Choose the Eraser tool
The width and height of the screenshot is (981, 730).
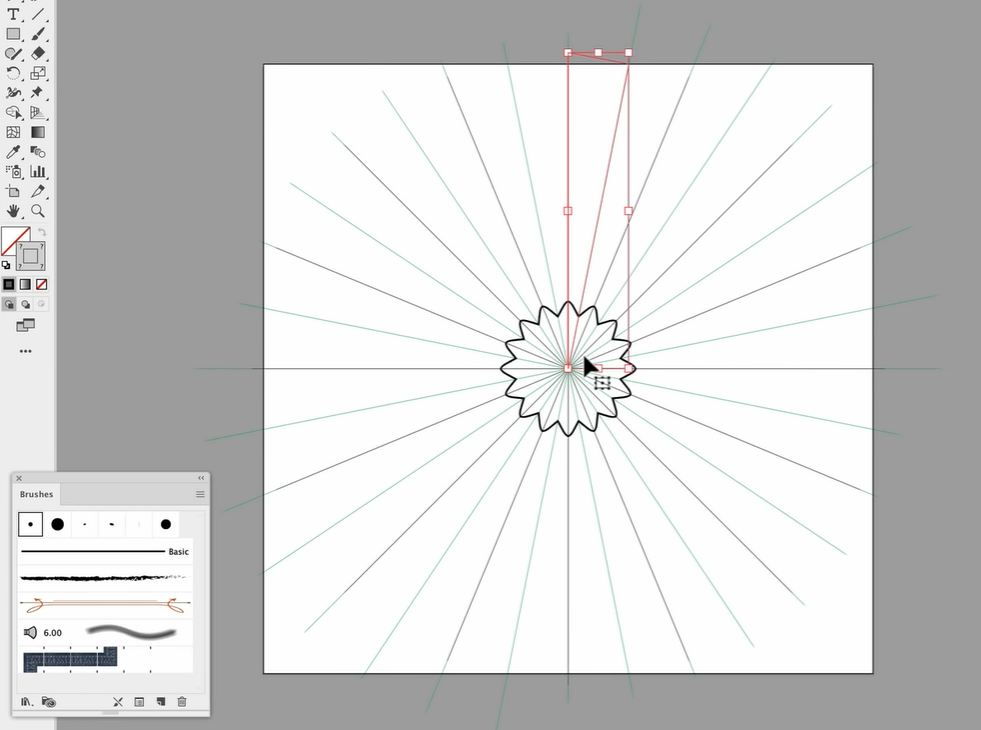coord(37,53)
